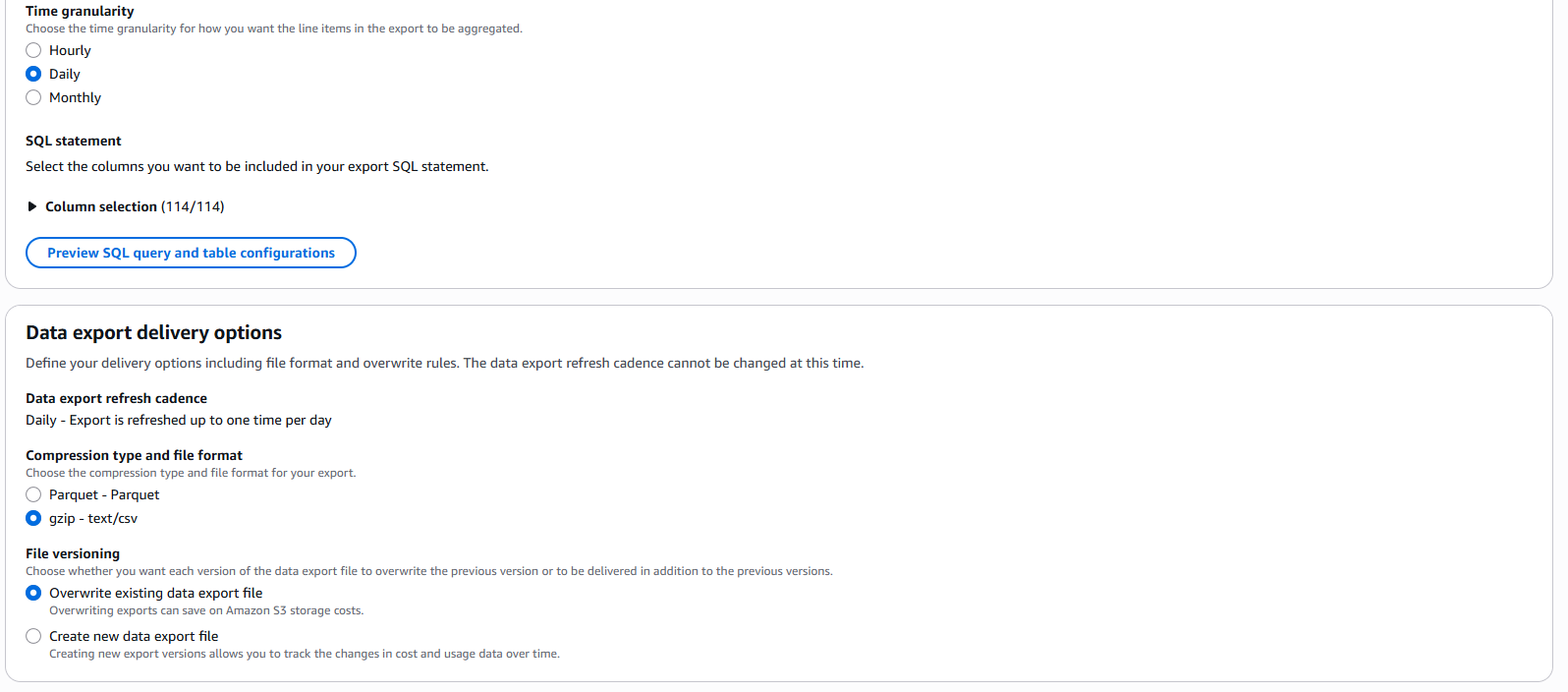Open Preview SQL query and table configurations
This screenshot has width=1568, height=692.
[190, 253]
